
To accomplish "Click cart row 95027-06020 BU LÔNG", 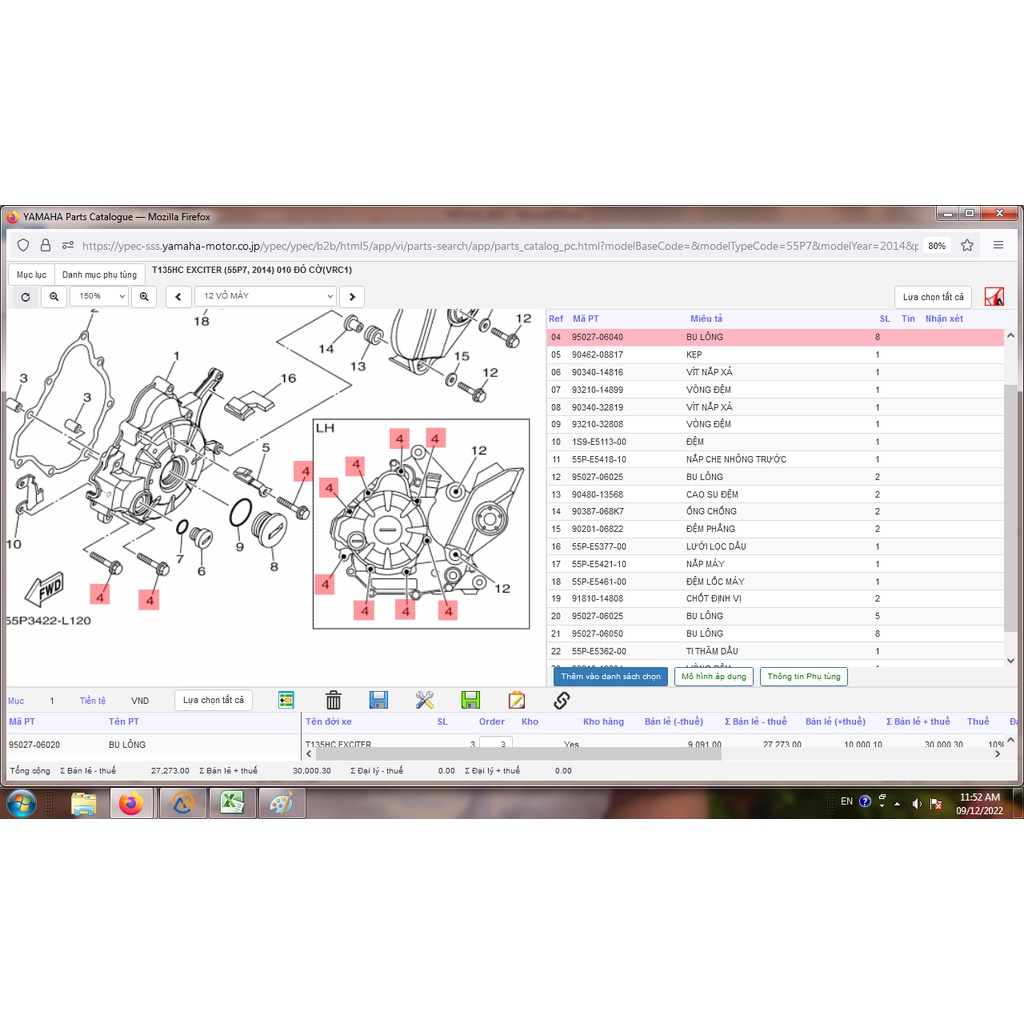I will click(x=153, y=744).
